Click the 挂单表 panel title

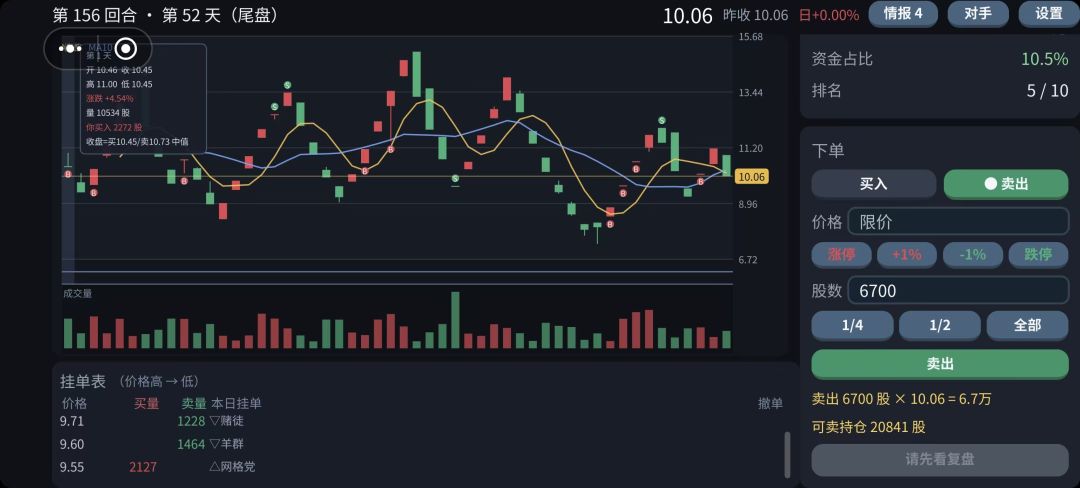click(x=83, y=381)
